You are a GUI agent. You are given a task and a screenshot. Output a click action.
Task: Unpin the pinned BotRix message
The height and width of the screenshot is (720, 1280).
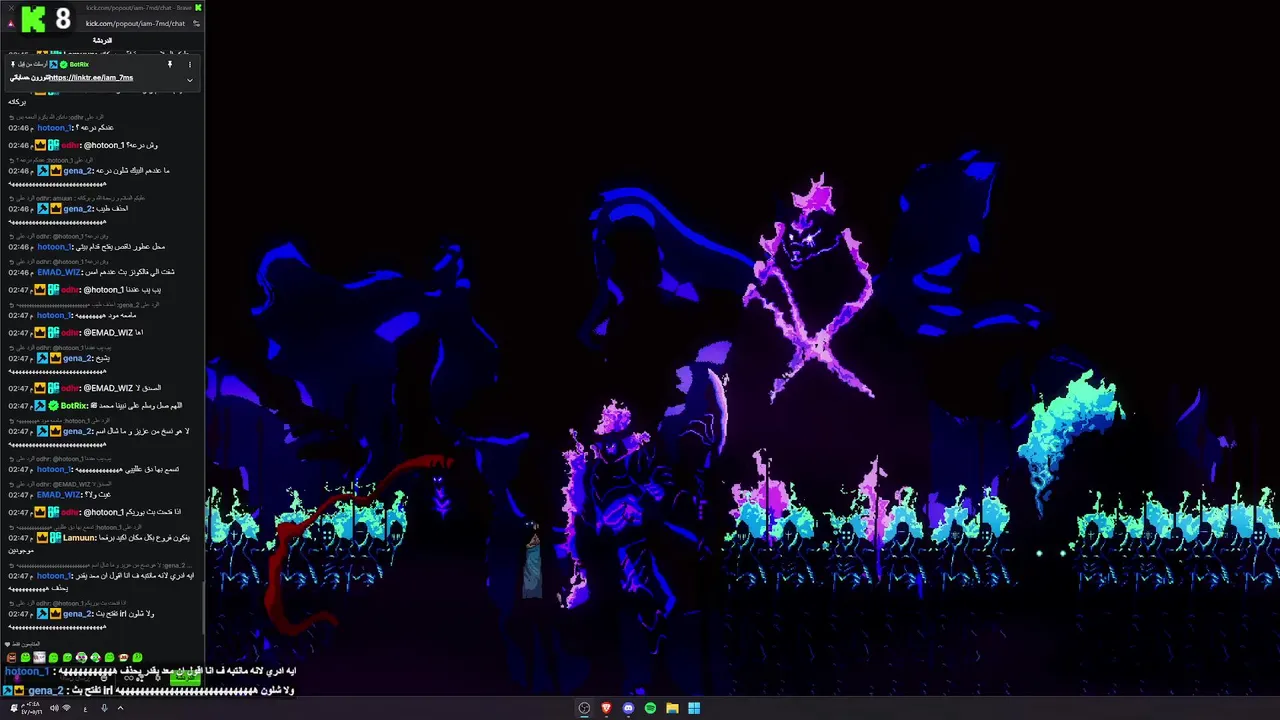(x=170, y=64)
